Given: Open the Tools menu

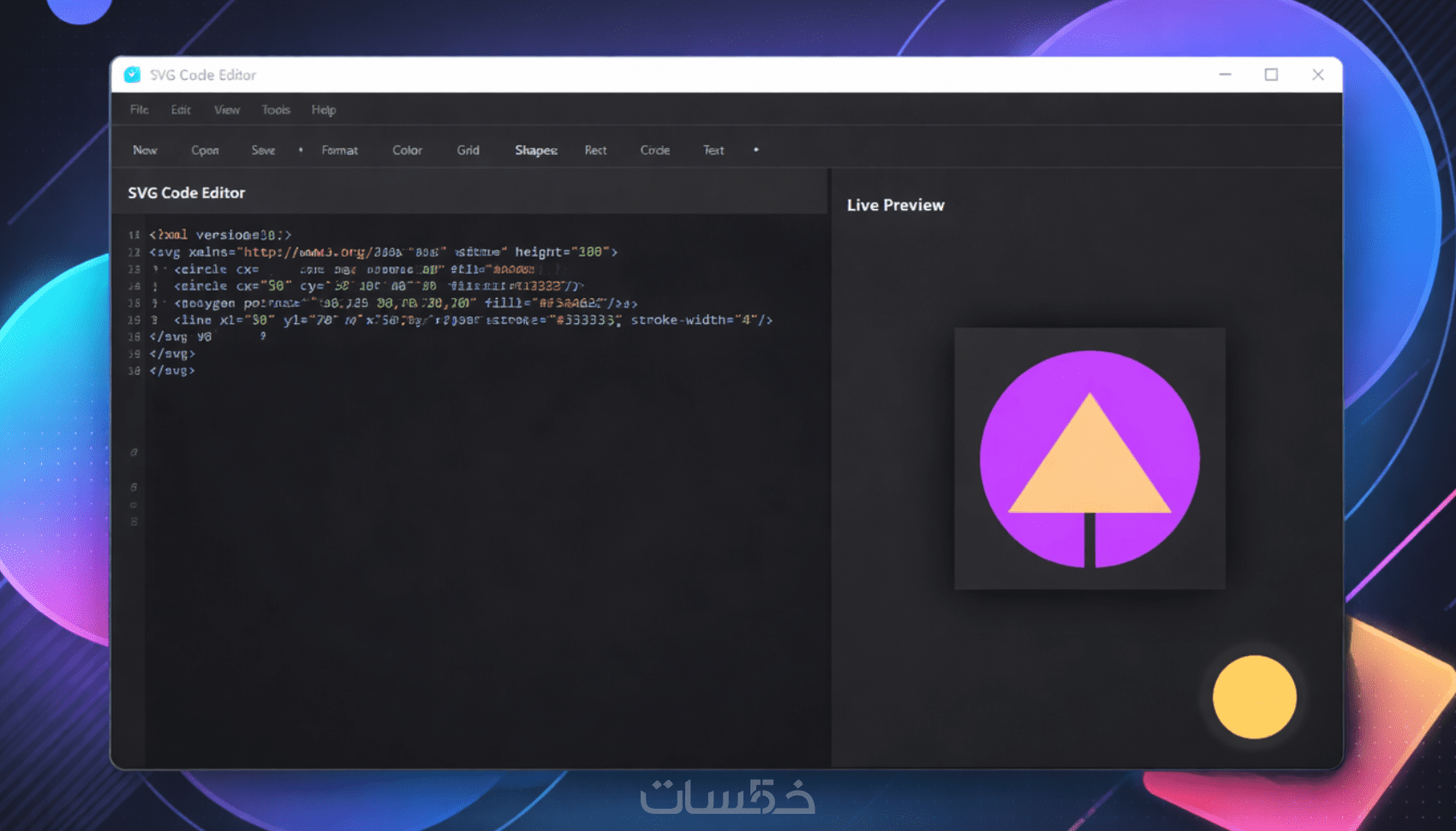Looking at the screenshot, I should tap(276, 110).
